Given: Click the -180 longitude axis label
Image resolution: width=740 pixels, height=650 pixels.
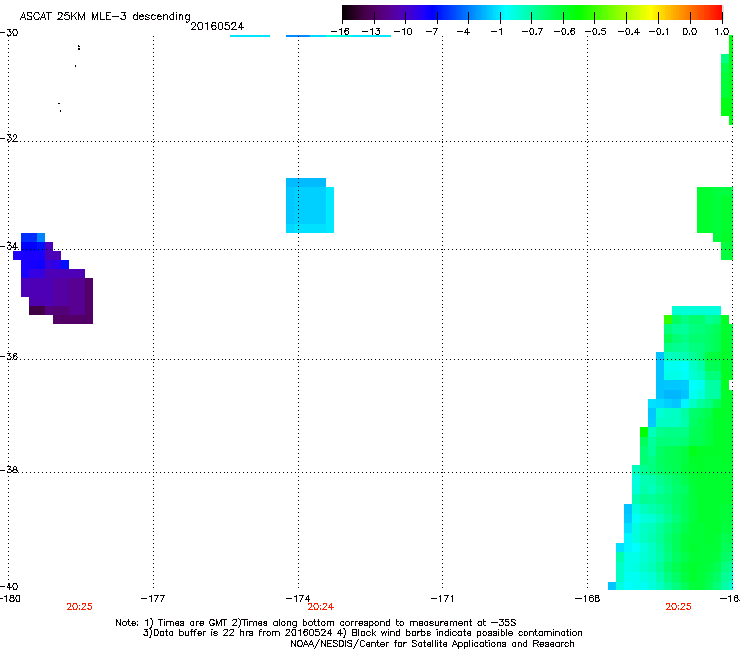Looking at the screenshot, I should [10, 599].
